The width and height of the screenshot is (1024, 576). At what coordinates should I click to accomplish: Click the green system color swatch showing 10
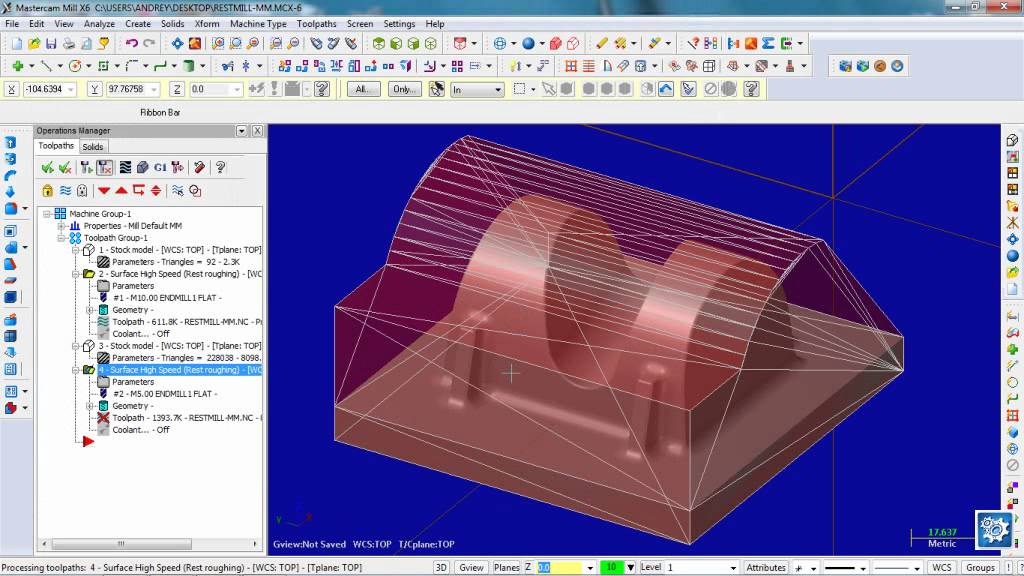[x=611, y=568]
